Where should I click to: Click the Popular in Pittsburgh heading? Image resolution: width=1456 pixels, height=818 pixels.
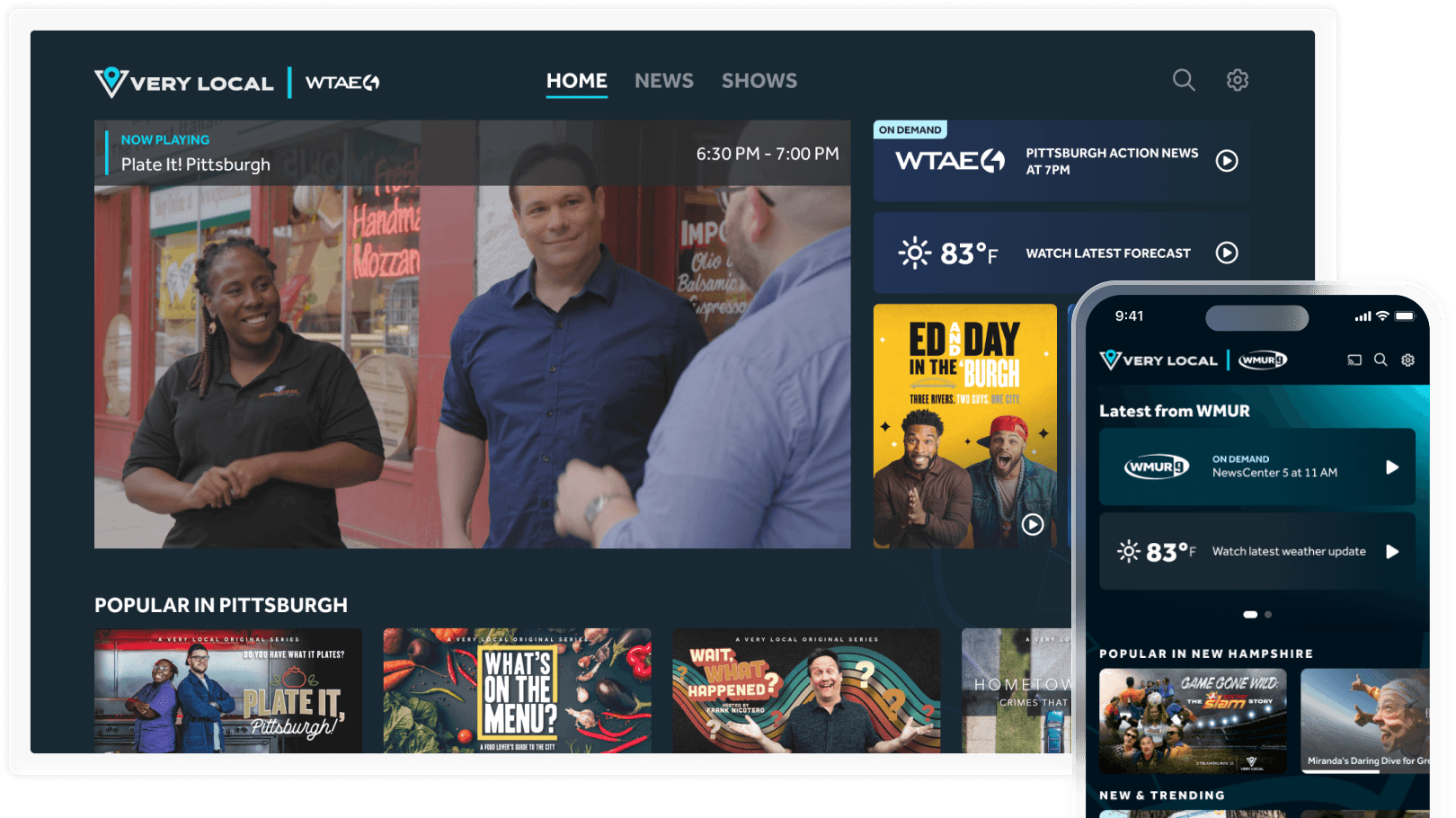click(221, 605)
